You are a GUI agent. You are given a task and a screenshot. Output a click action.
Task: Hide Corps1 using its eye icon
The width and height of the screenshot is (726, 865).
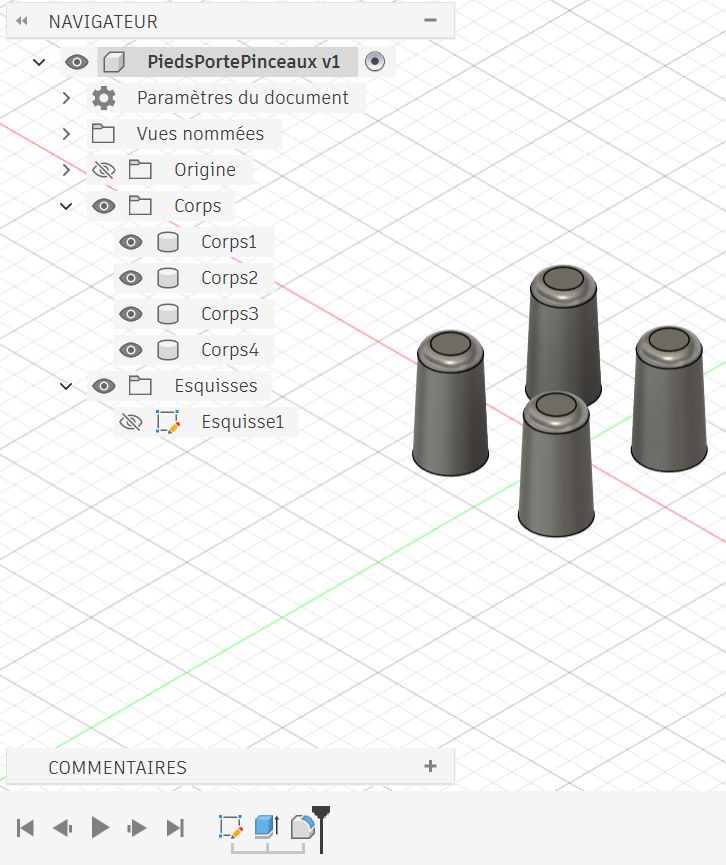(130, 242)
